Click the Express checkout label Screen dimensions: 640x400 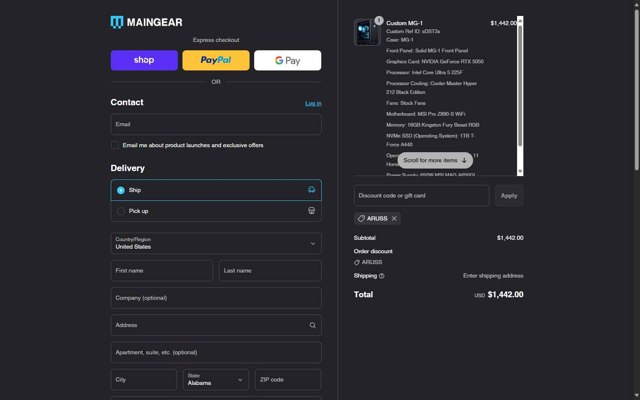coord(216,40)
